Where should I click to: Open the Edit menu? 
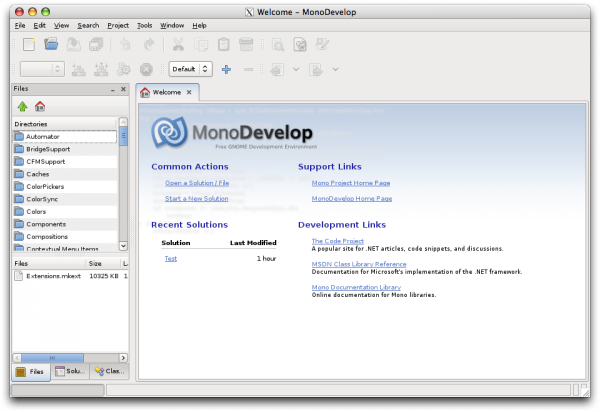pos(39,26)
